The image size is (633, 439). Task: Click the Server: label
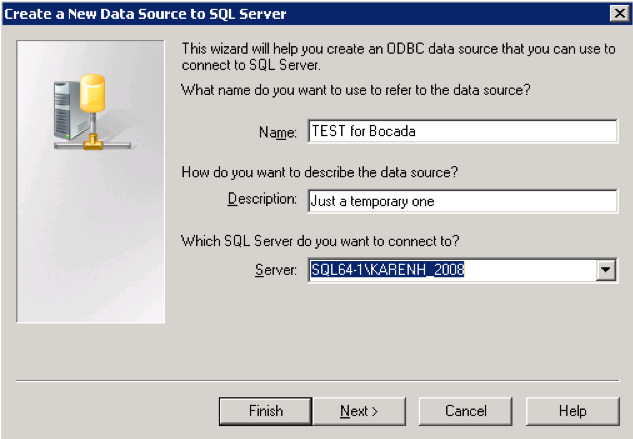(x=274, y=270)
